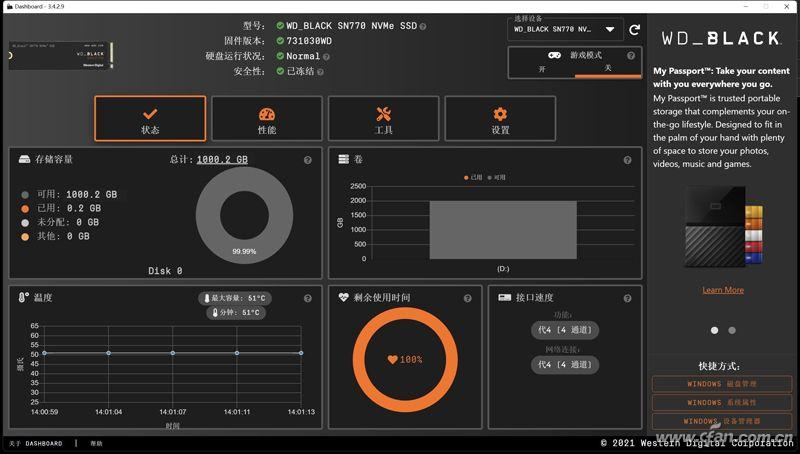Click the help icon in game mode box
The height and width of the screenshot is (454, 800).
631,56
